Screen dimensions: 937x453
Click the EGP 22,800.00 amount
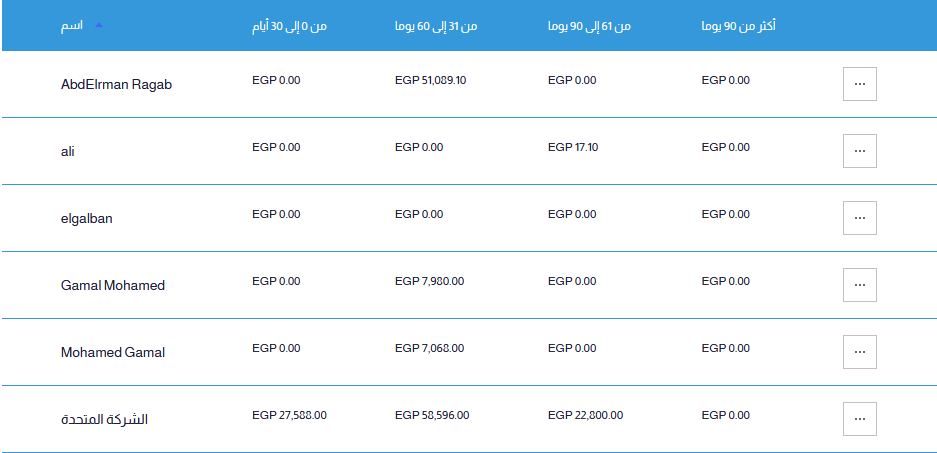585,415
